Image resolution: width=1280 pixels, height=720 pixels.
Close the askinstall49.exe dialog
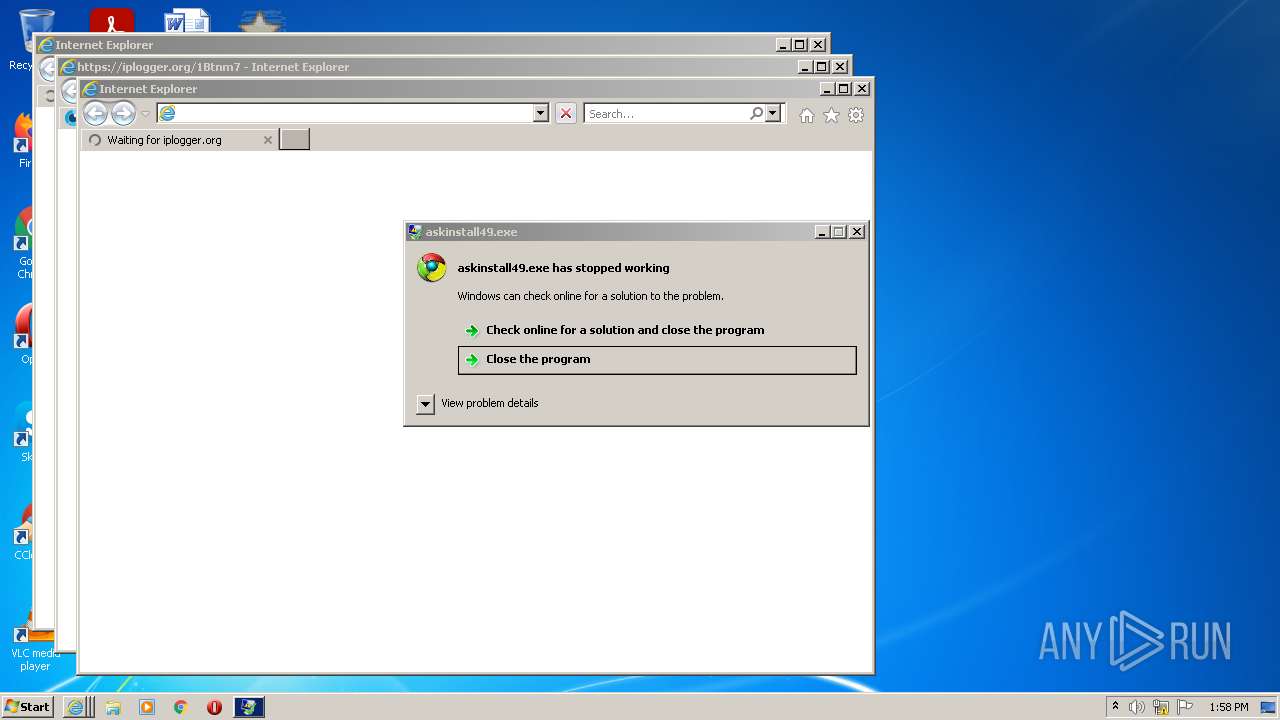tap(857, 232)
